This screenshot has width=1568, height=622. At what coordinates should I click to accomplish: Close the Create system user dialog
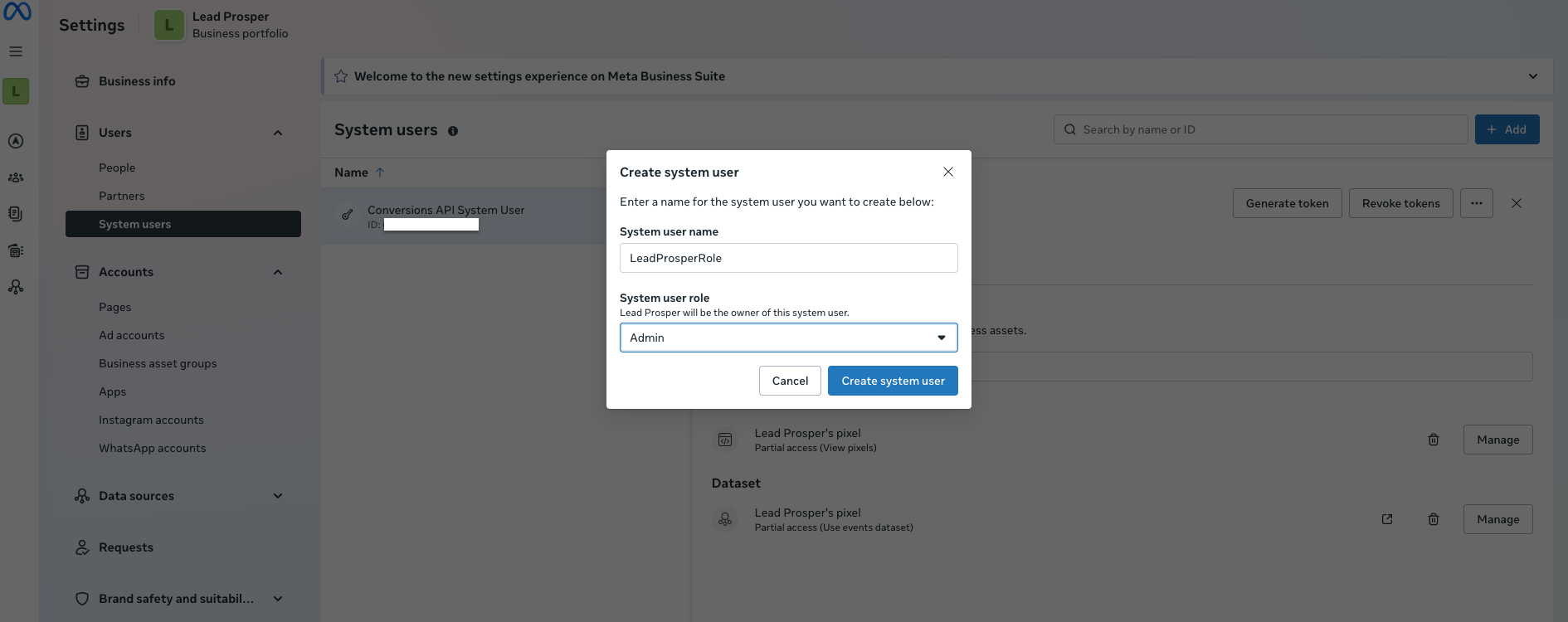[x=948, y=172]
